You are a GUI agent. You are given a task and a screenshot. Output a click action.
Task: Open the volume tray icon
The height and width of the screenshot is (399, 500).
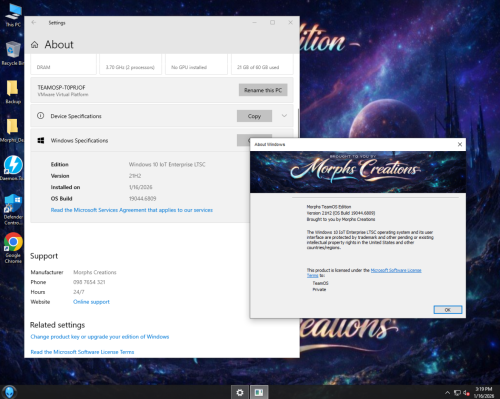point(466,393)
